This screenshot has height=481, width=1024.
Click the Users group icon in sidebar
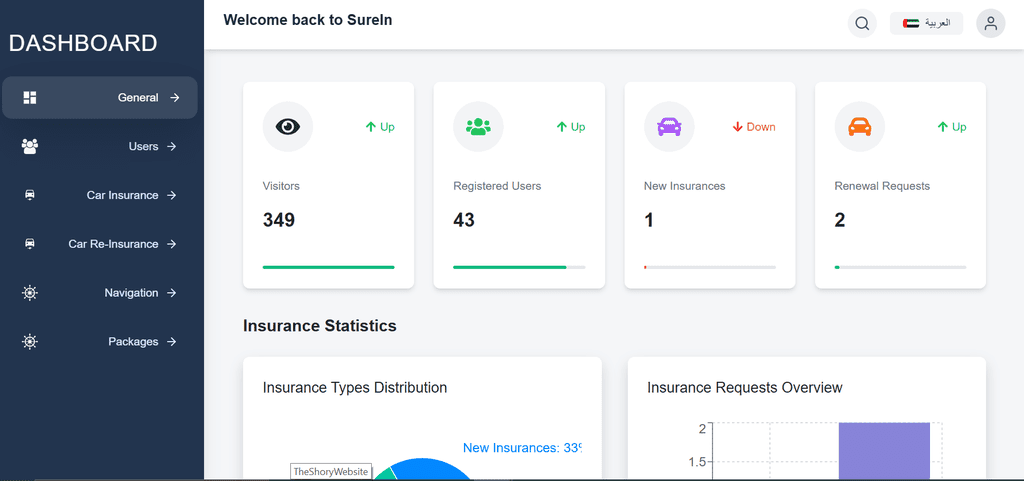tap(30, 146)
